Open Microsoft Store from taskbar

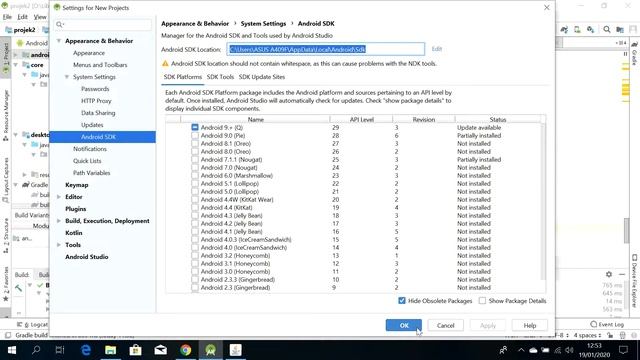(136, 350)
